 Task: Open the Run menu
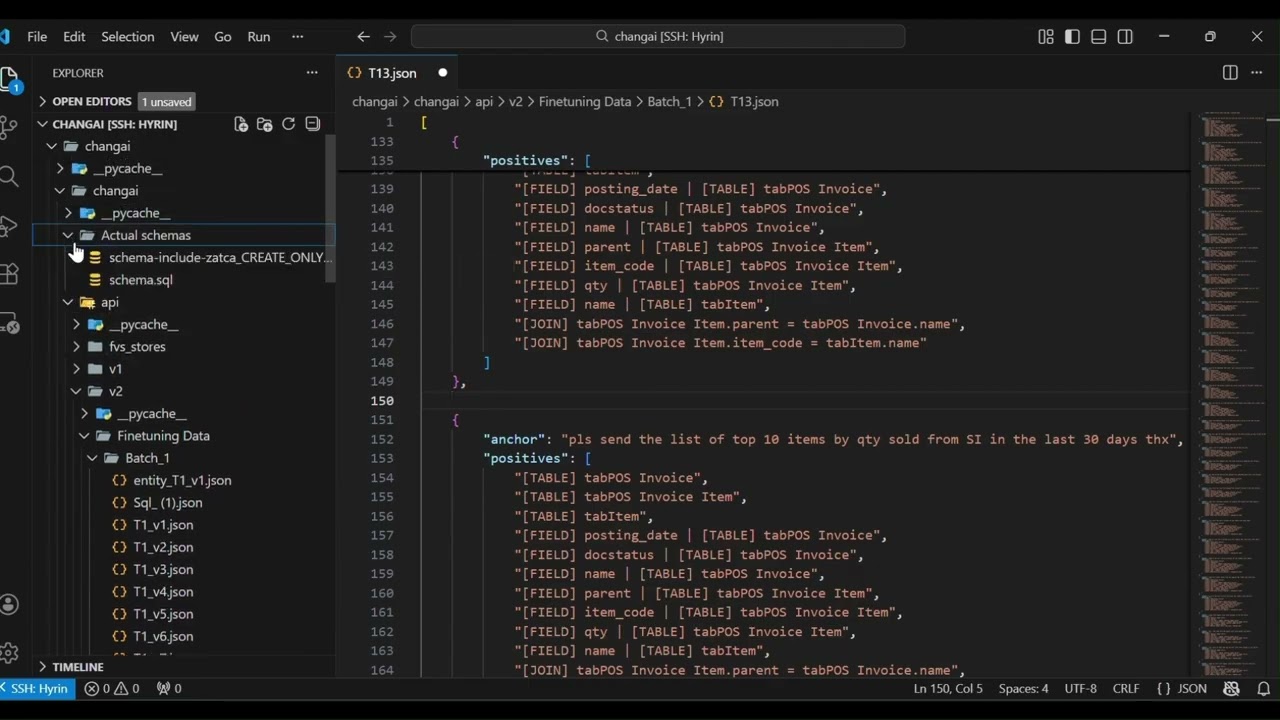[x=259, y=36]
